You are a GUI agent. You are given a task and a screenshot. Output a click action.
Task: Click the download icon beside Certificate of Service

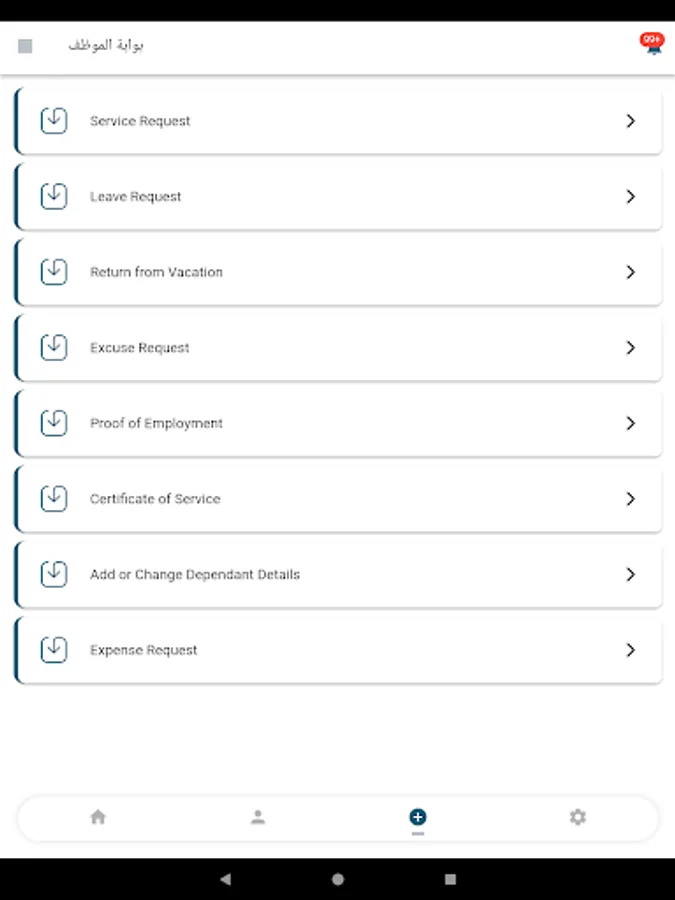click(54, 498)
